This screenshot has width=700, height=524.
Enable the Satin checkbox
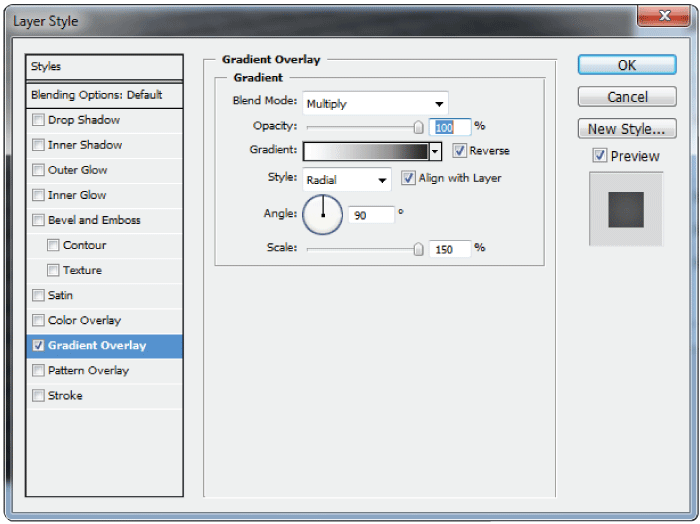(38, 295)
